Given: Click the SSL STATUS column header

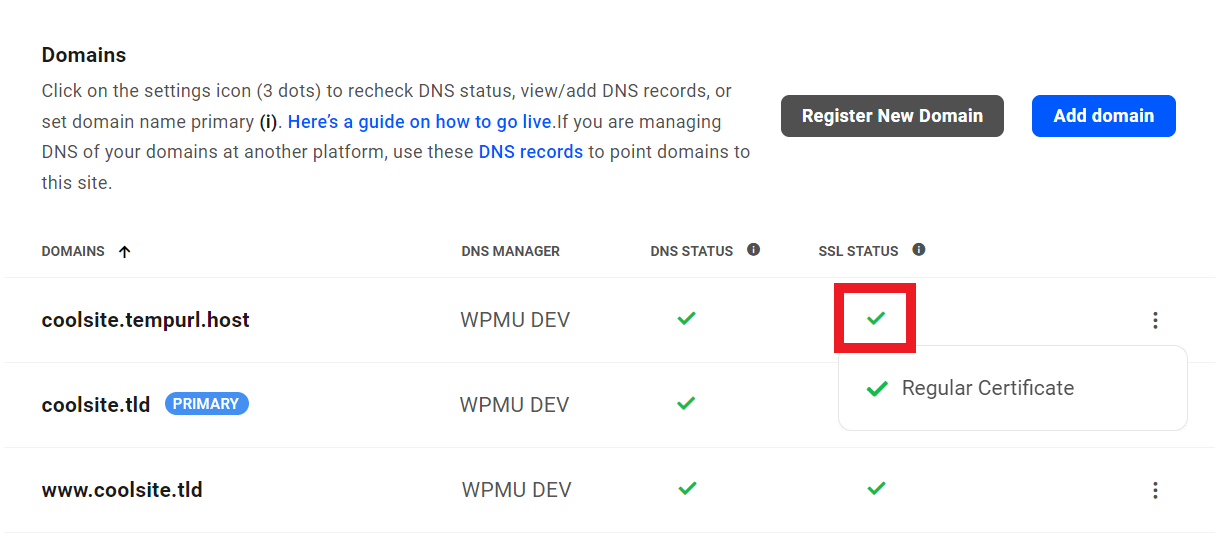Looking at the screenshot, I should click(858, 251).
